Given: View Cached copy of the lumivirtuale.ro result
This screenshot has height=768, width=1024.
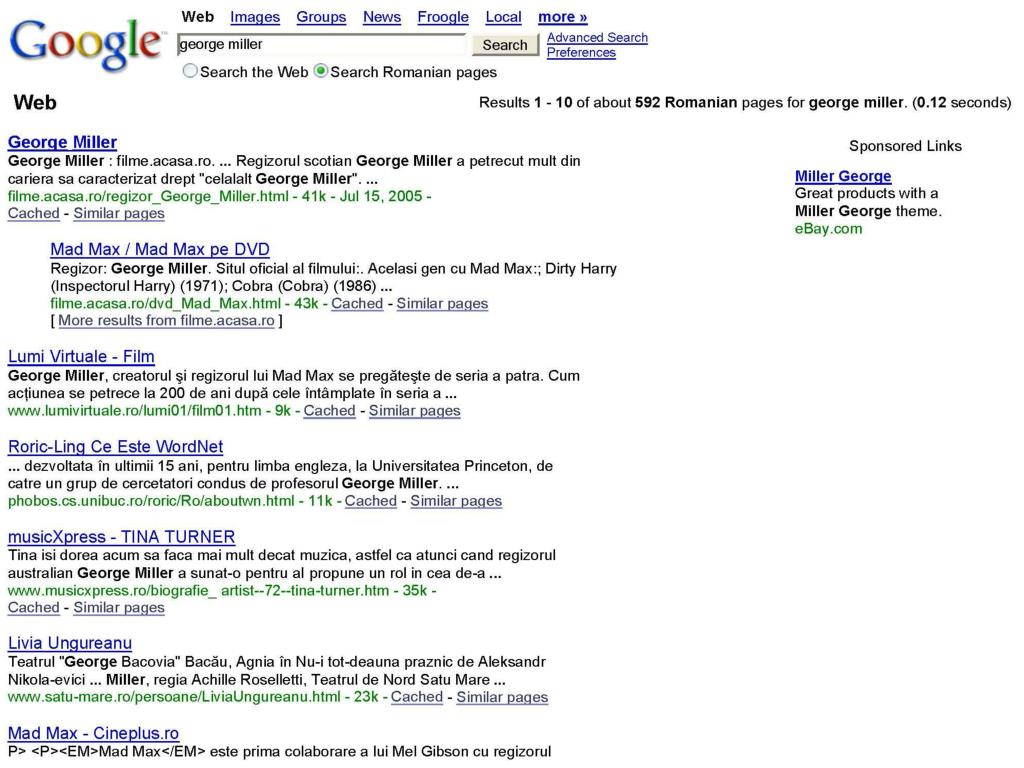Looking at the screenshot, I should [329, 411].
